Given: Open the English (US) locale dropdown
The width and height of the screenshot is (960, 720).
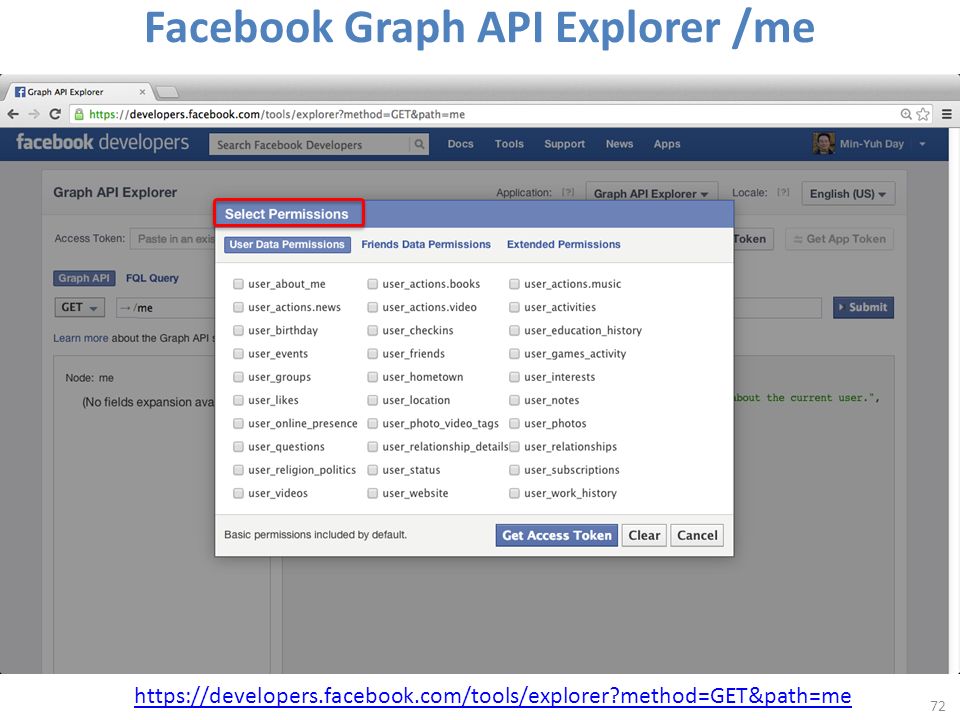Looking at the screenshot, I should 848,193.
